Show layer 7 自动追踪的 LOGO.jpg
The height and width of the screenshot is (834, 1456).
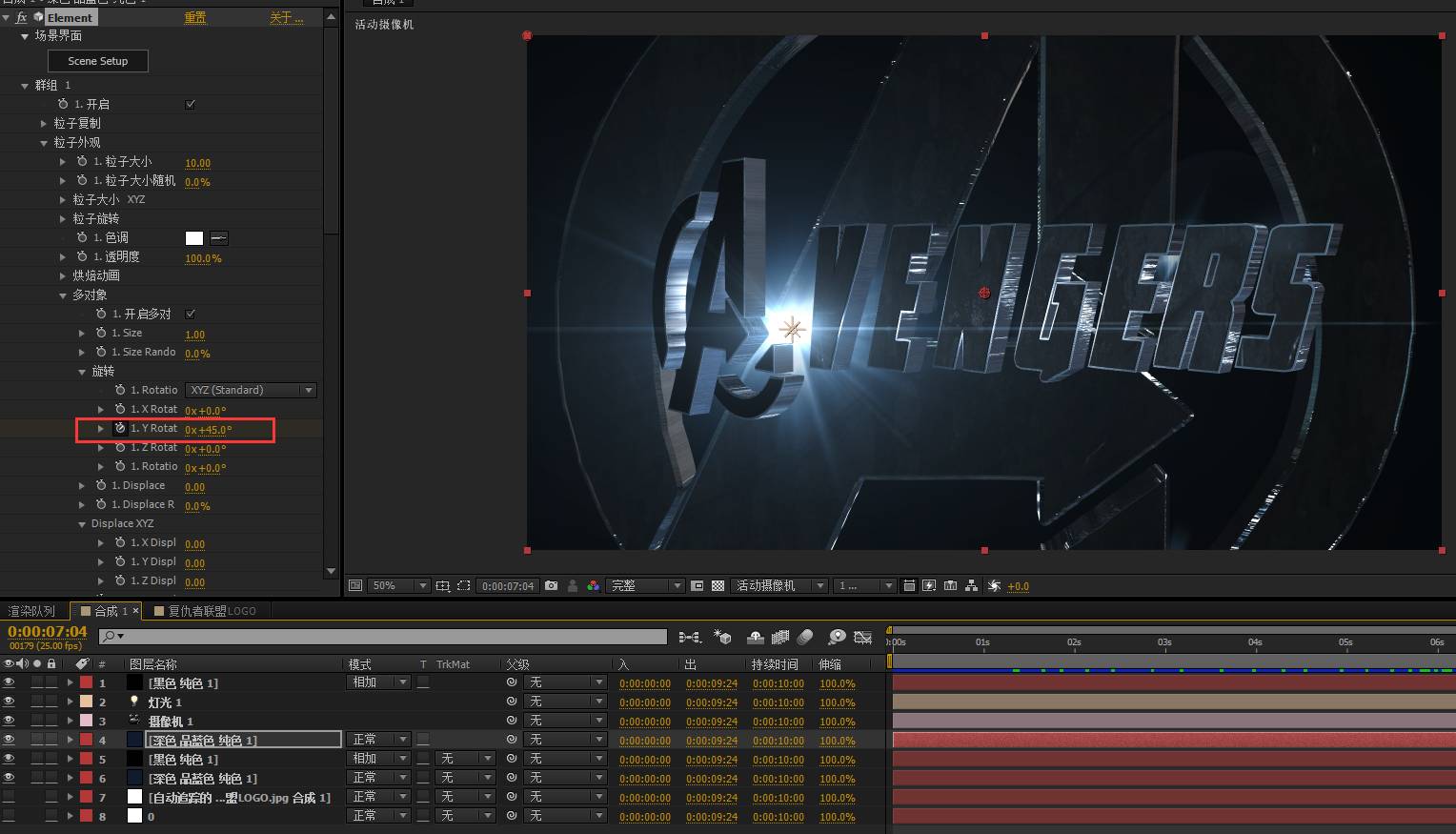9,797
